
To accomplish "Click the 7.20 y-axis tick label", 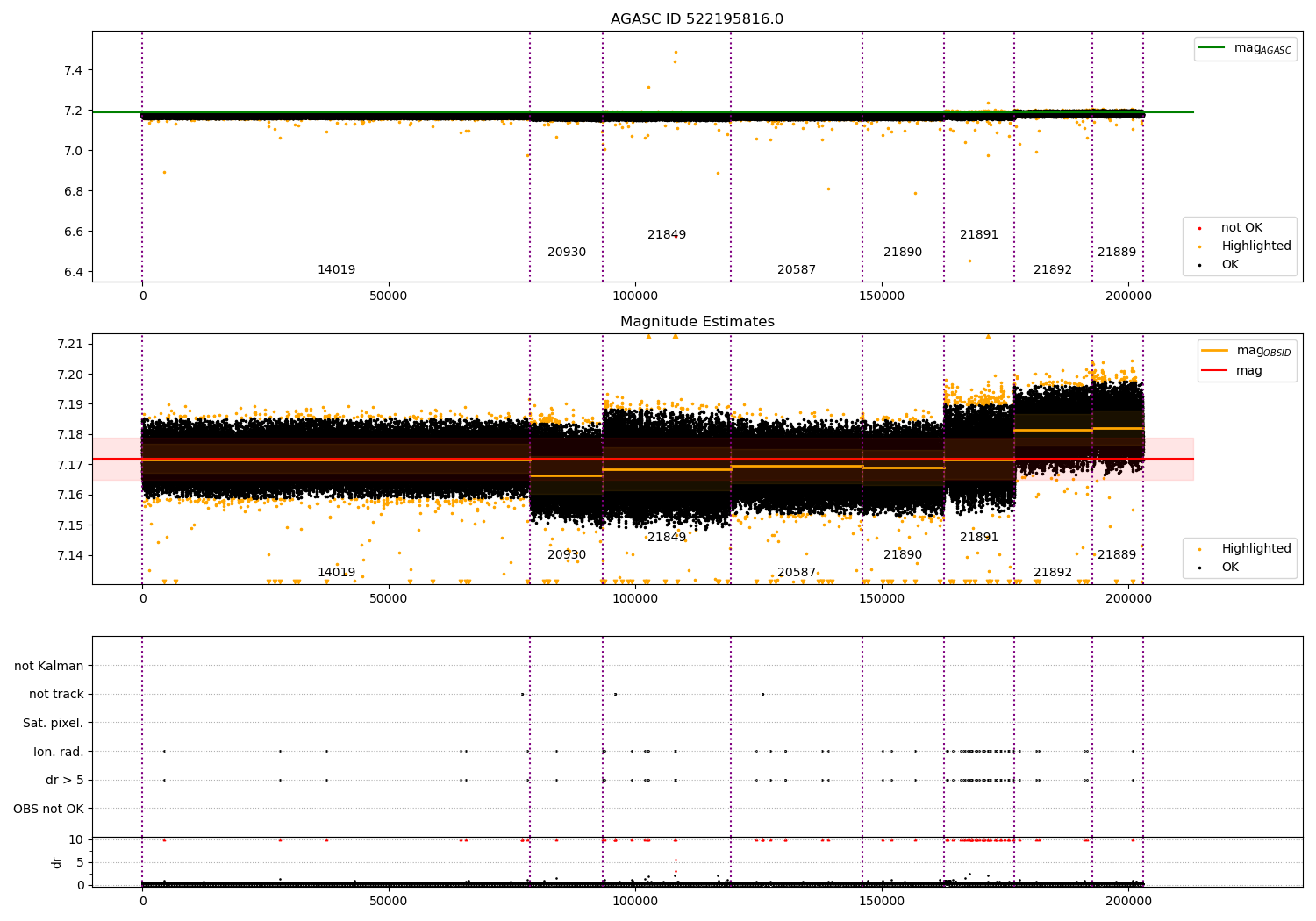I will 68,375.
